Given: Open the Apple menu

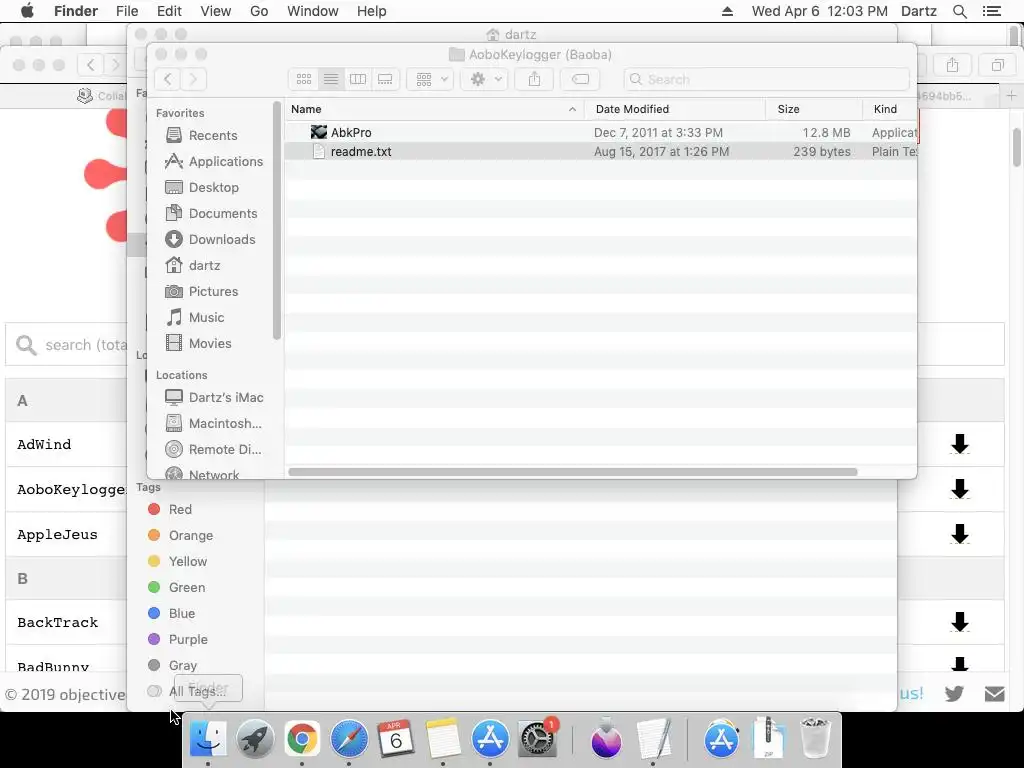Looking at the screenshot, I should [27, 11].
